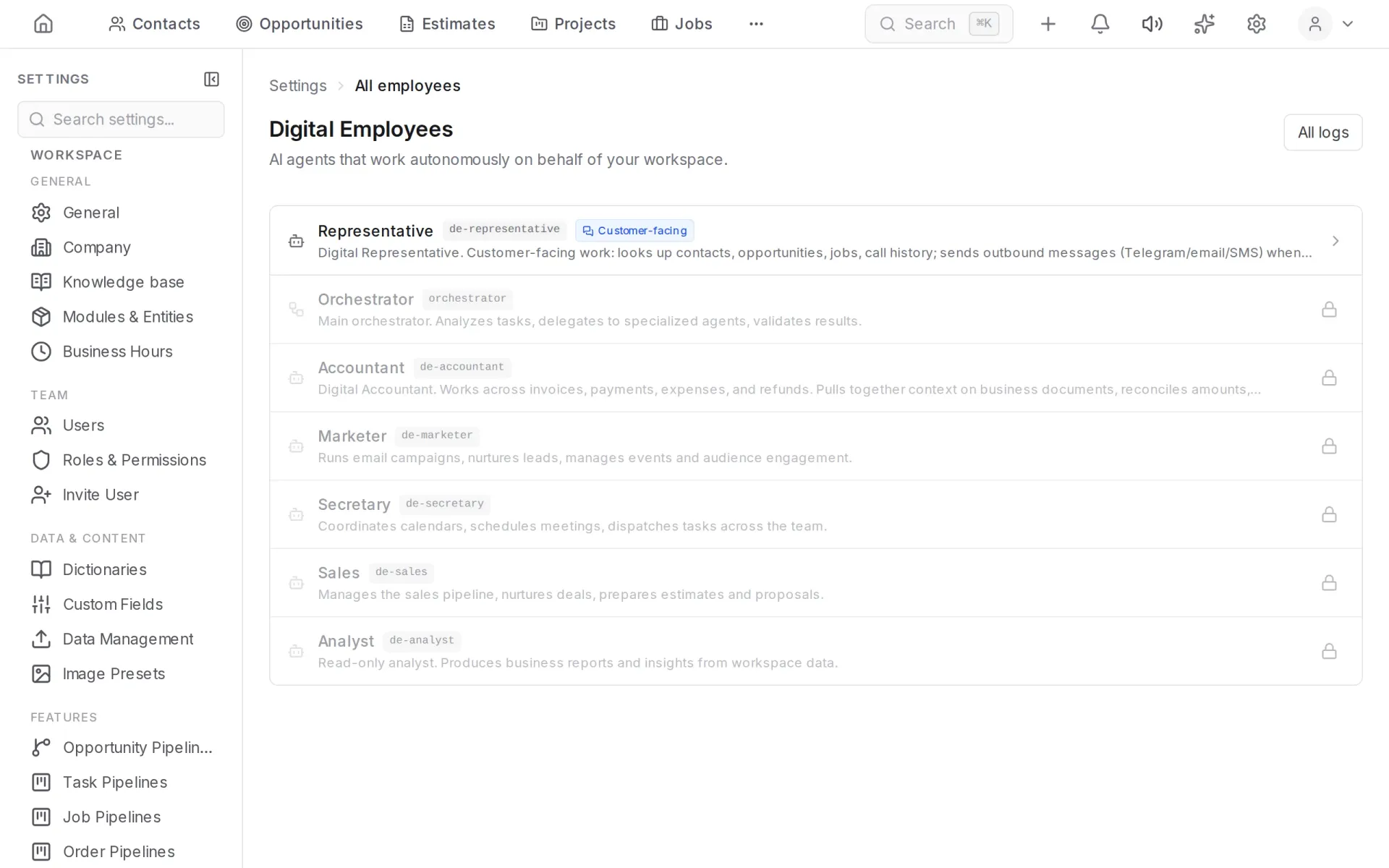The height and width of the screenshot is (868, 1389).
Task: Click the Customer-facing badge
Action: coord(634,231)
